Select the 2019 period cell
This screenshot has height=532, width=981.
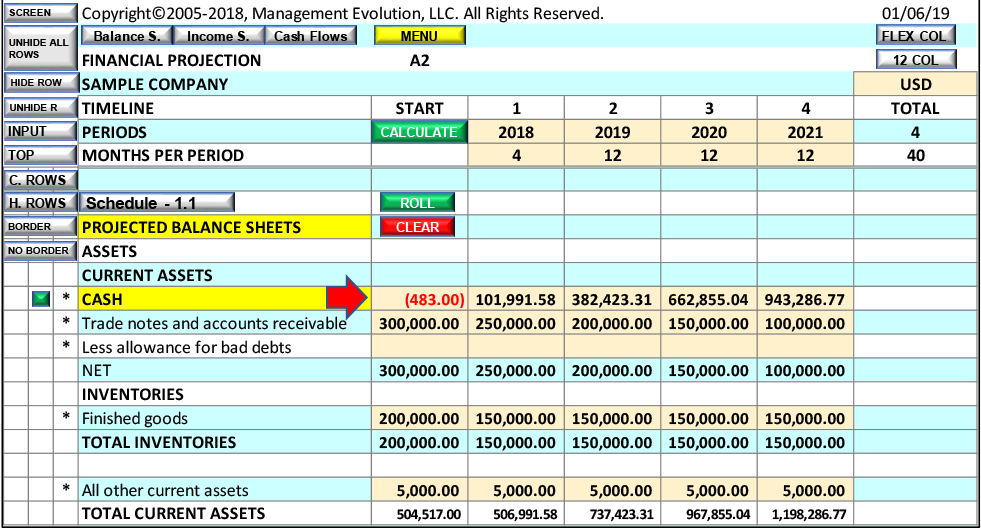pos(612,132)
